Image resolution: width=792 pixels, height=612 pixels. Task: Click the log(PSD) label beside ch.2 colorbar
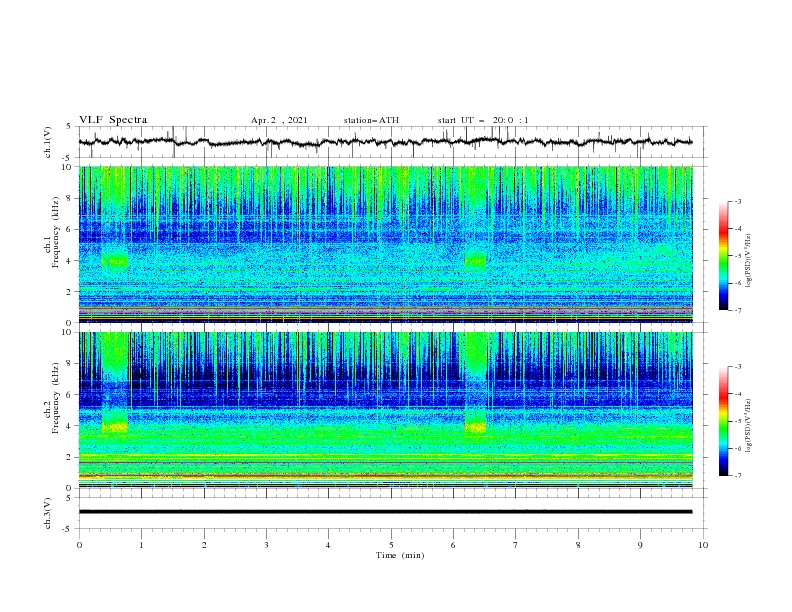748,426
